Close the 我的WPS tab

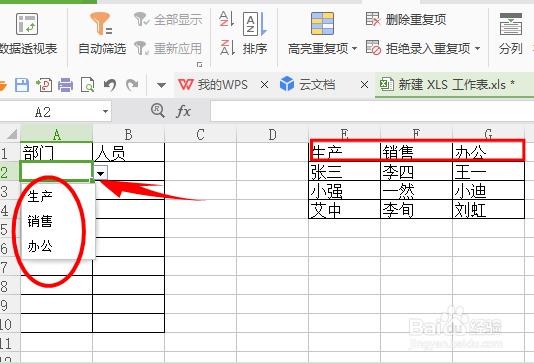(264, 84)
